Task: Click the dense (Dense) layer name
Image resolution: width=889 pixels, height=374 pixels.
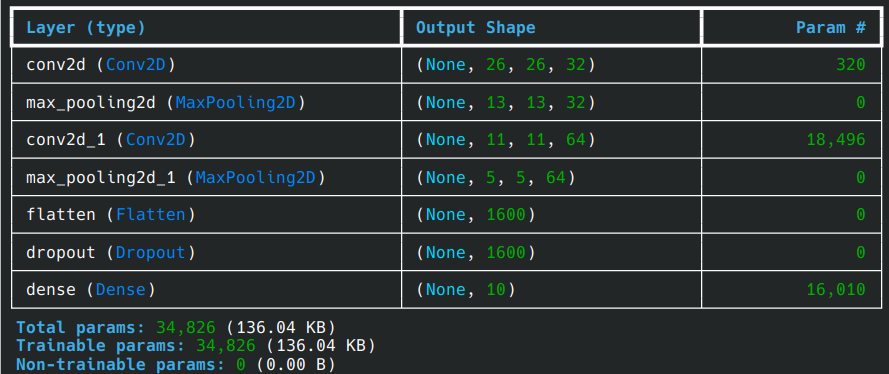Action: 91,290
